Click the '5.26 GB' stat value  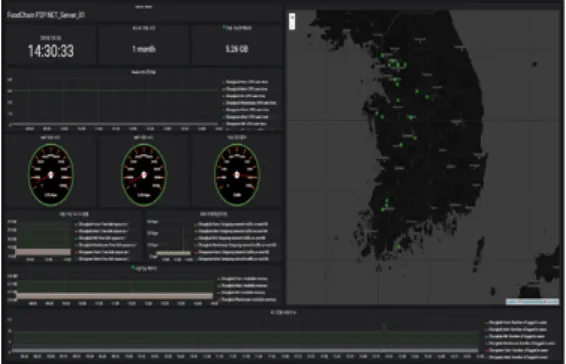pyautogui.click(x=237, y=49)
